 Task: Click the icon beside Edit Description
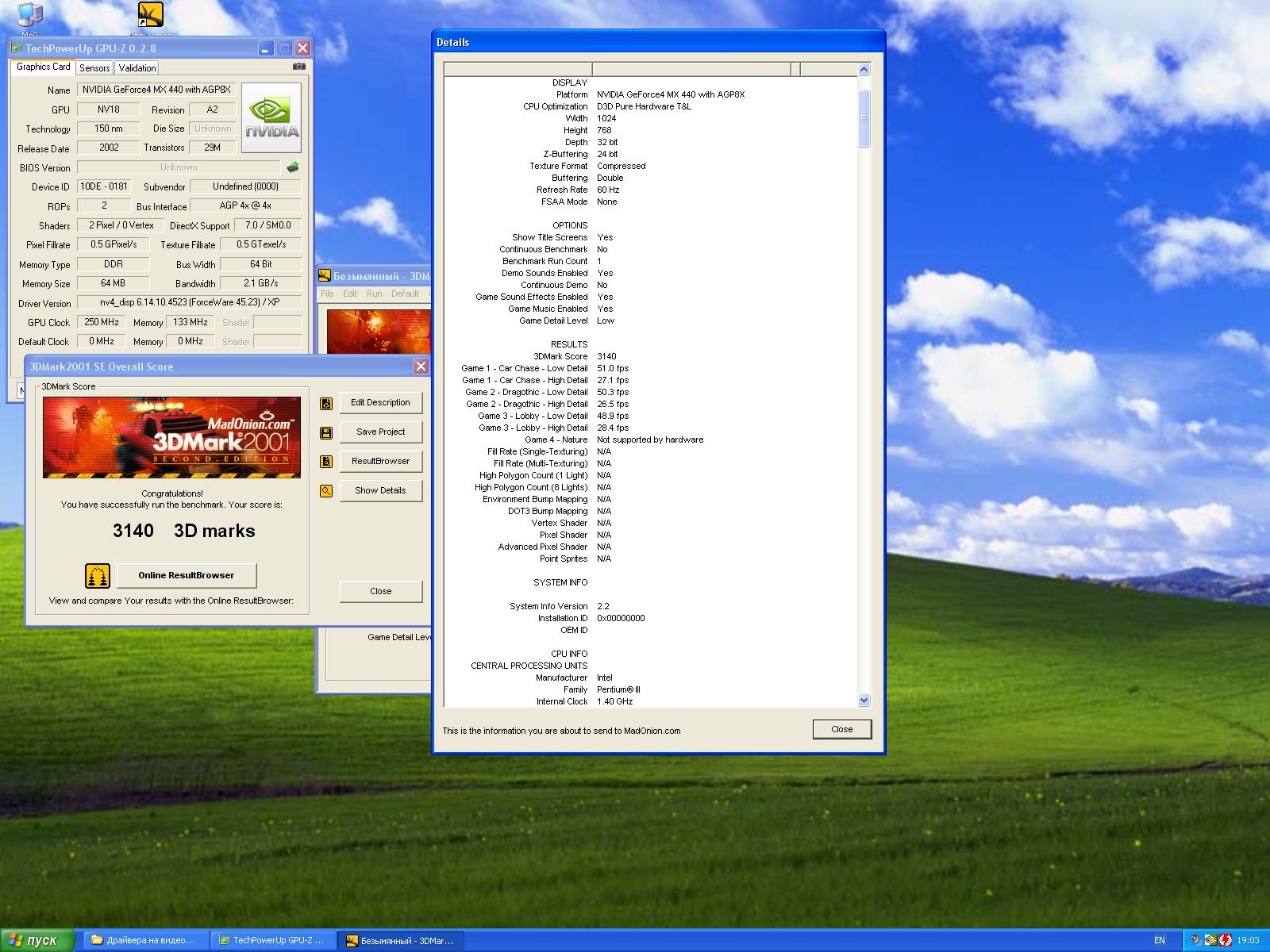[326, 403]
